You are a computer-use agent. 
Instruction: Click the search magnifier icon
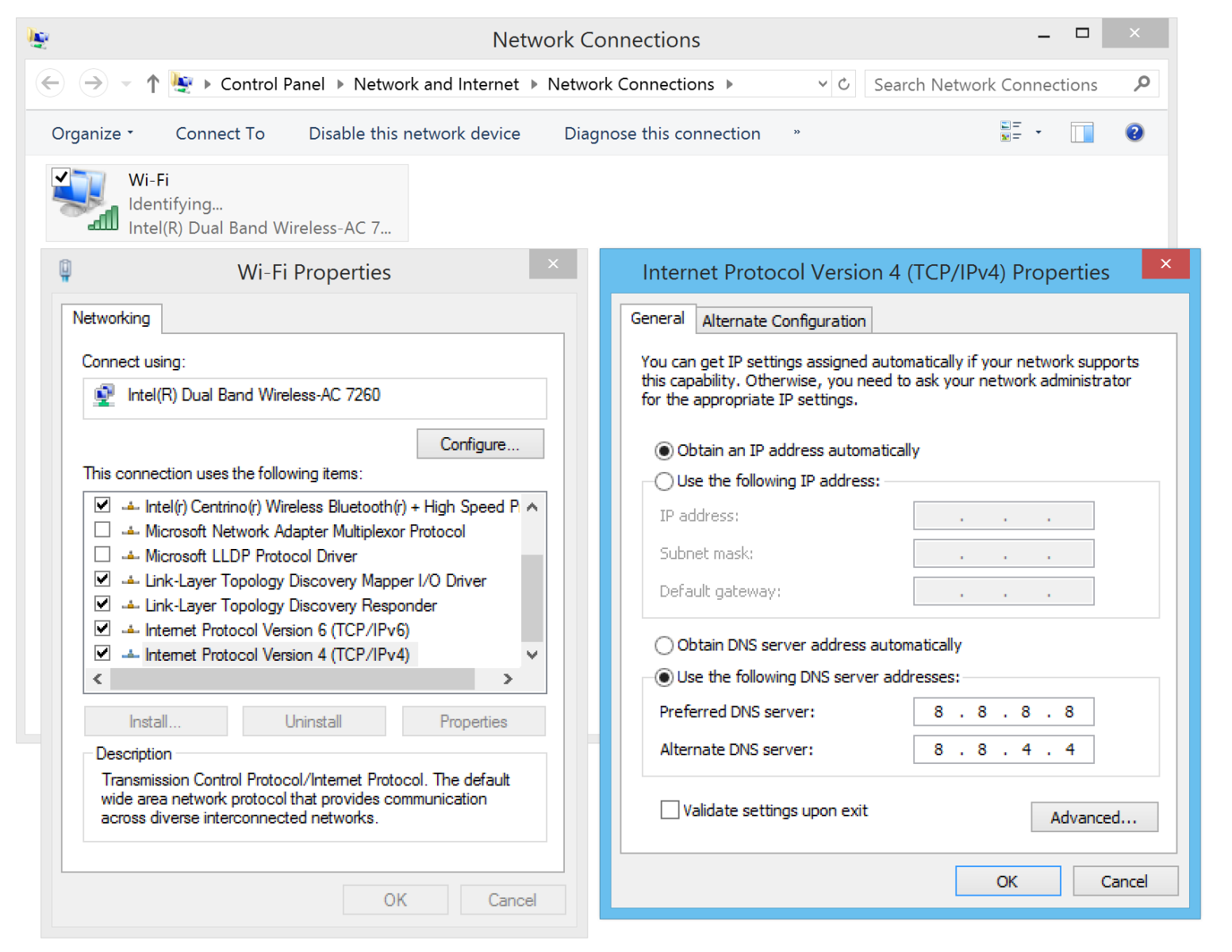pyautogui.click(x=1142, y=83)
